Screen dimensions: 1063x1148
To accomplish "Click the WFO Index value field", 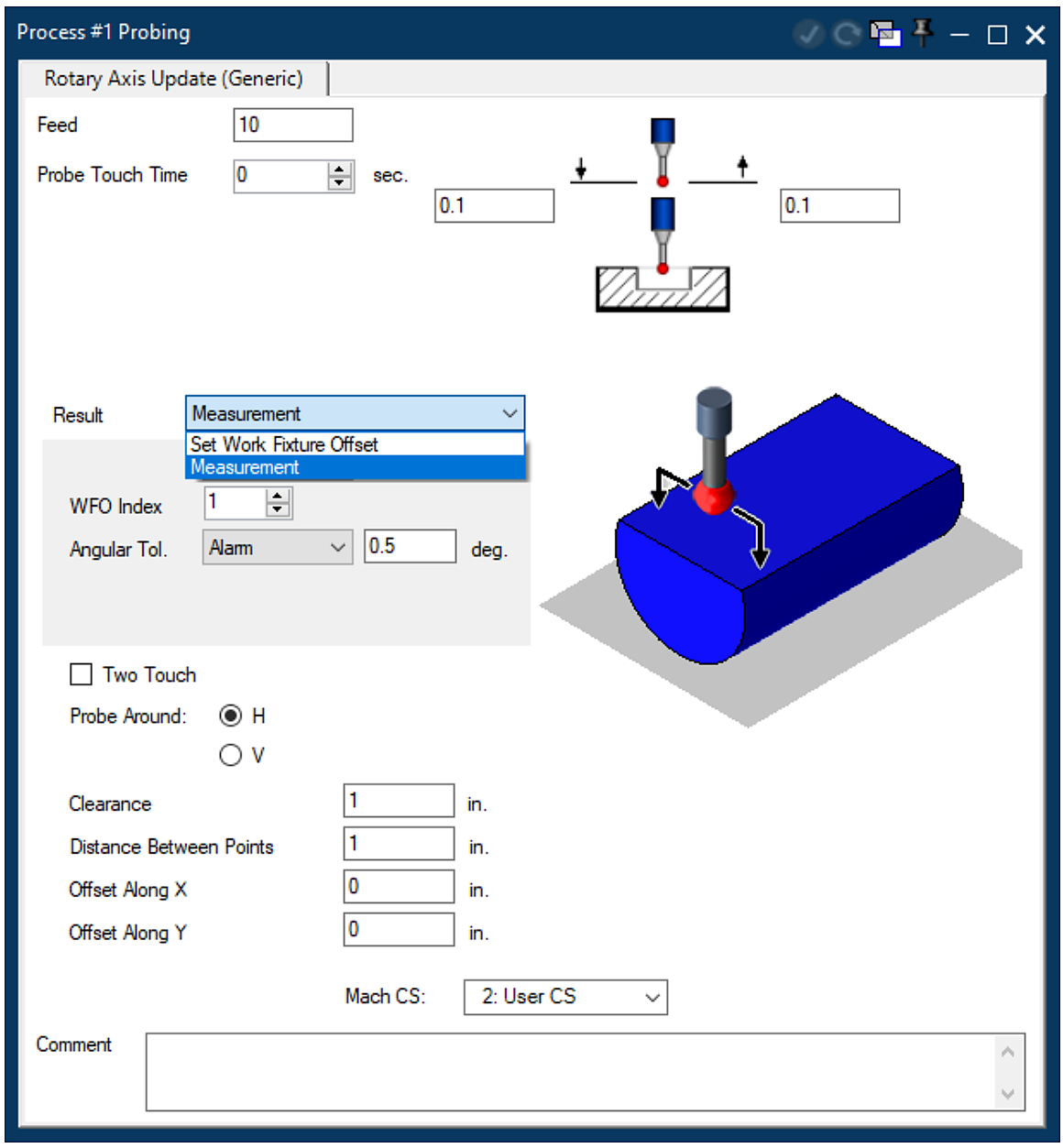I will [x=236, y=502].
